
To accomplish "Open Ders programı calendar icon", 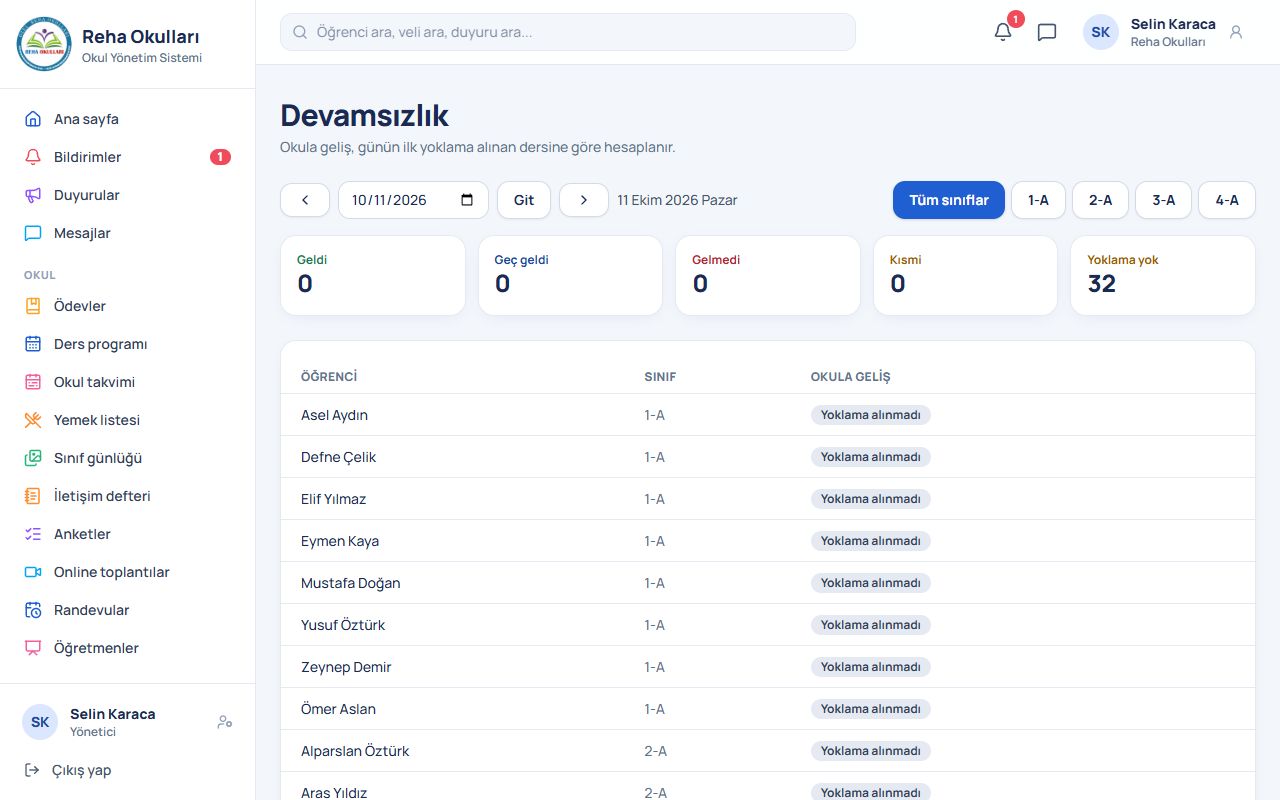I will [x=33, y=344].
